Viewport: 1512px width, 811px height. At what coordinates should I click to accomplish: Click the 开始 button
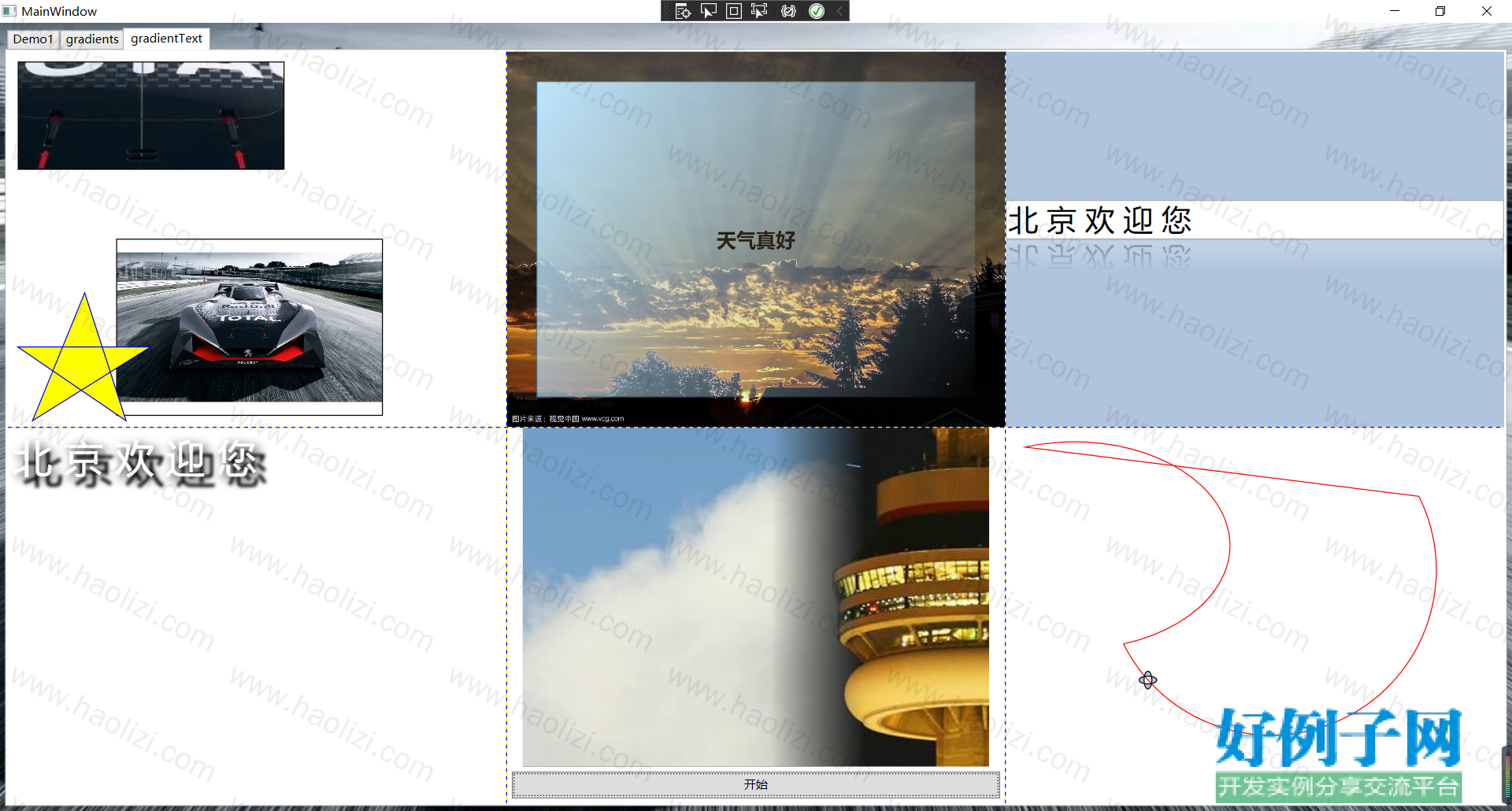pos(756,785)
